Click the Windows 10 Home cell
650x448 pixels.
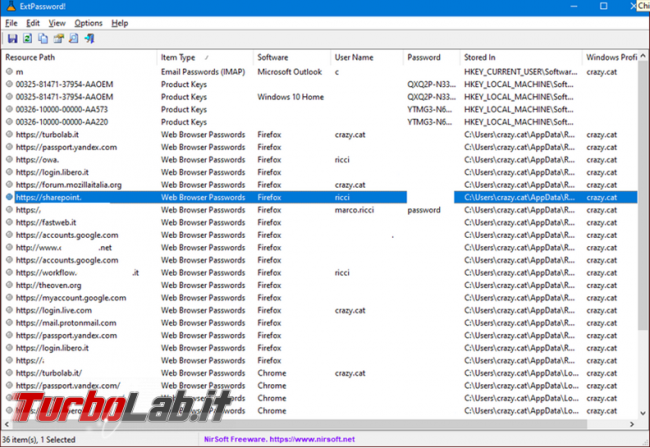point(290,97)
